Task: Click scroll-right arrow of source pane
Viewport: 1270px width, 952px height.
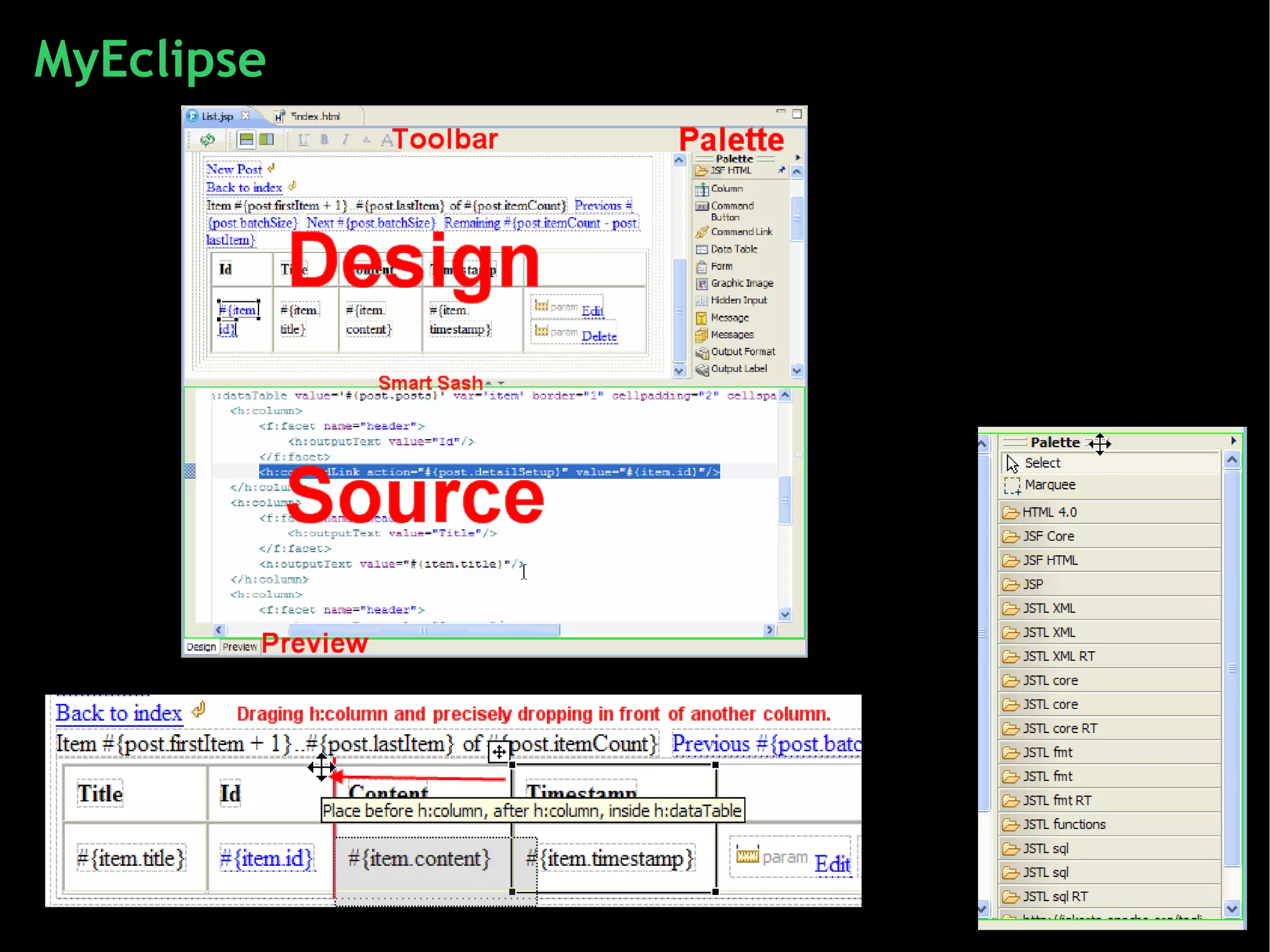Action: (x=770, y=630)
